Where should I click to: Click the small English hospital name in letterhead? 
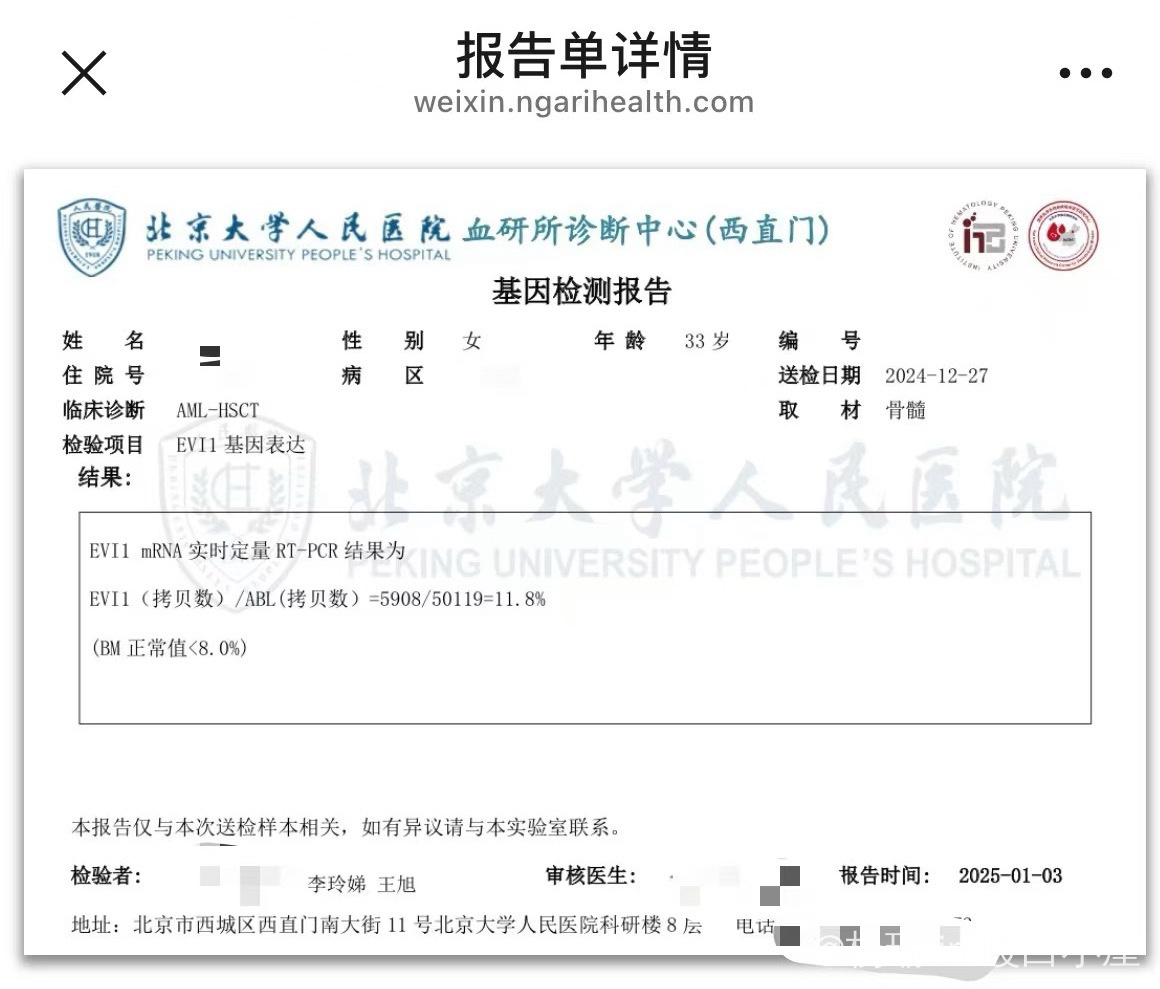point(298,254)
